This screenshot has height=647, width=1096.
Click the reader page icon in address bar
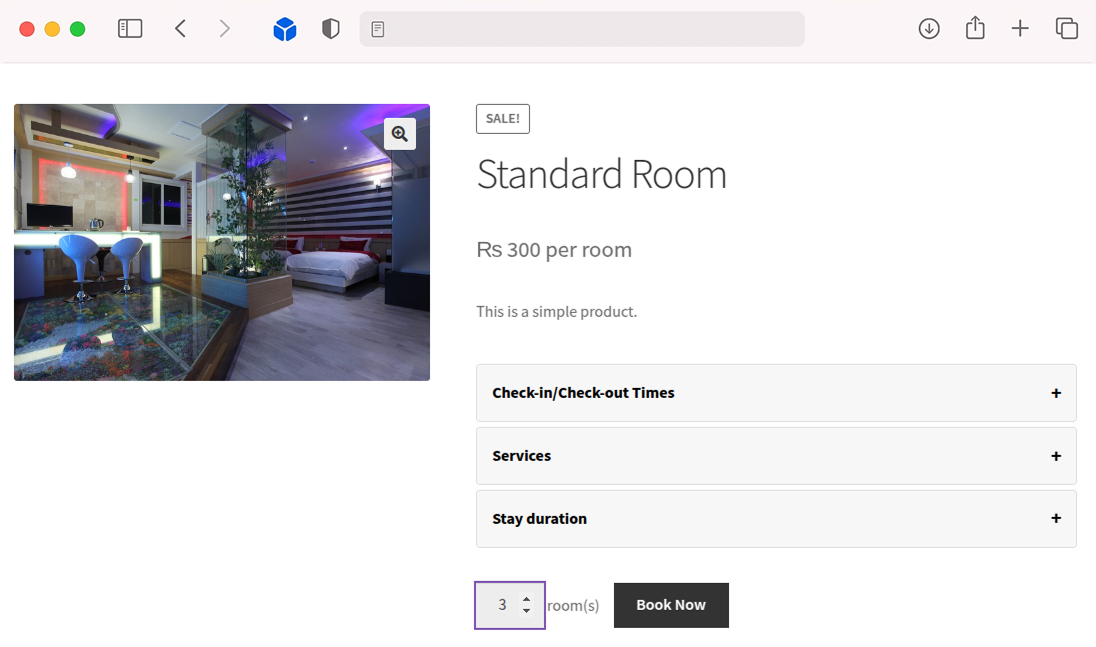pos(378,29)
